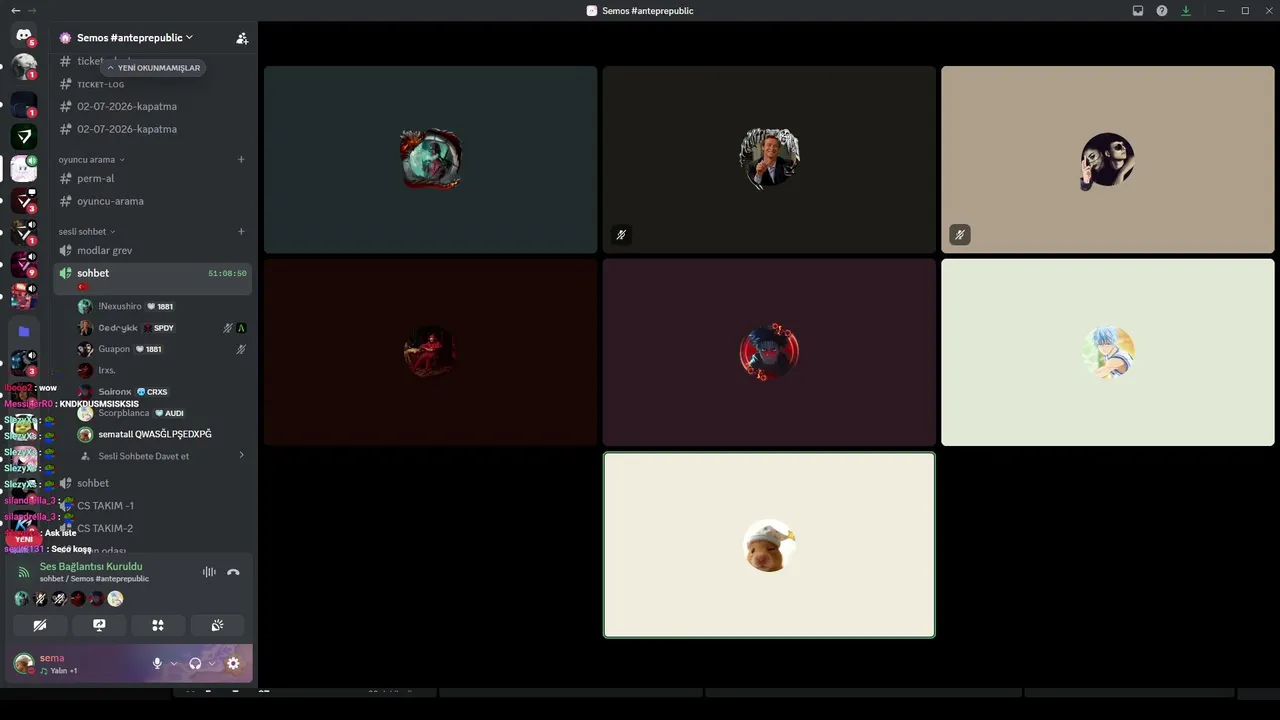Screen dimensions: 1280x720
Task: Open the oyuncu-arama text channel
Action: pos(152,201)
